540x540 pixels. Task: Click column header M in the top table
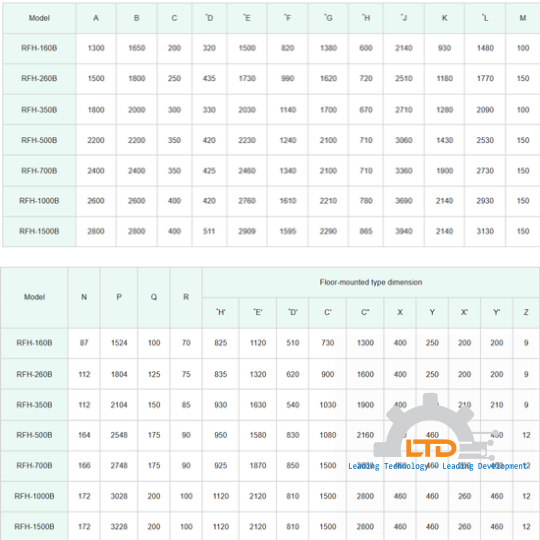tap(522, 18)
